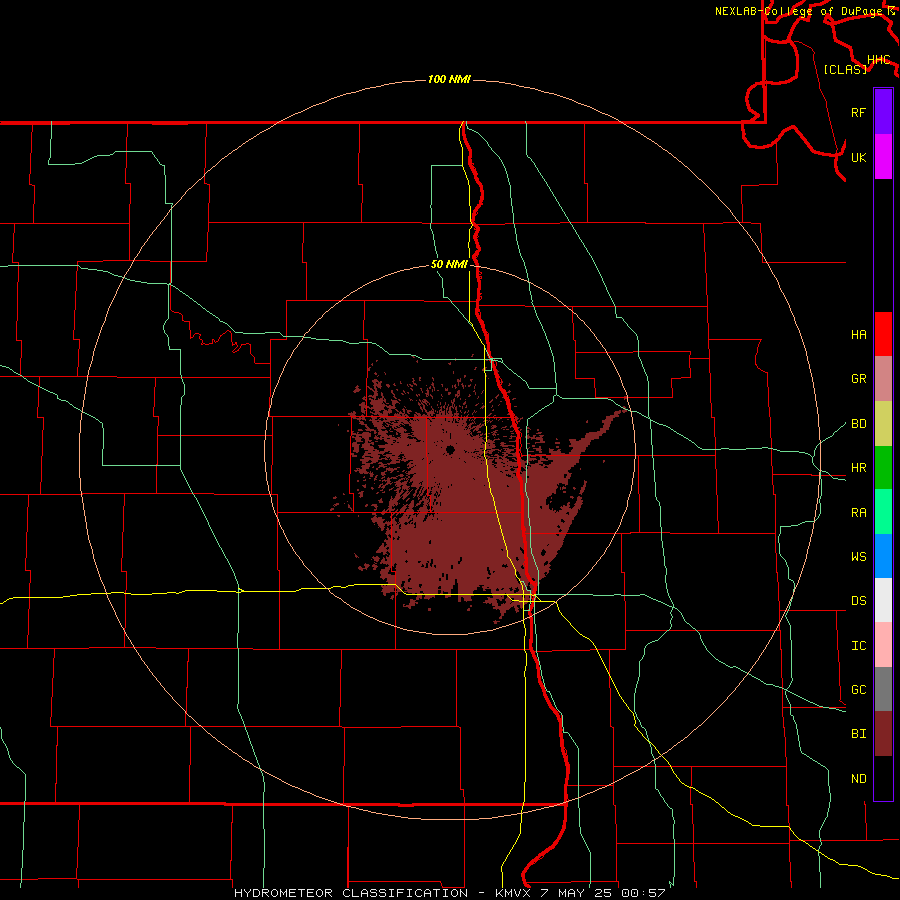The image size is (900, 900).
Task: Click the GR legend label
Action: (x=858, y=379)
